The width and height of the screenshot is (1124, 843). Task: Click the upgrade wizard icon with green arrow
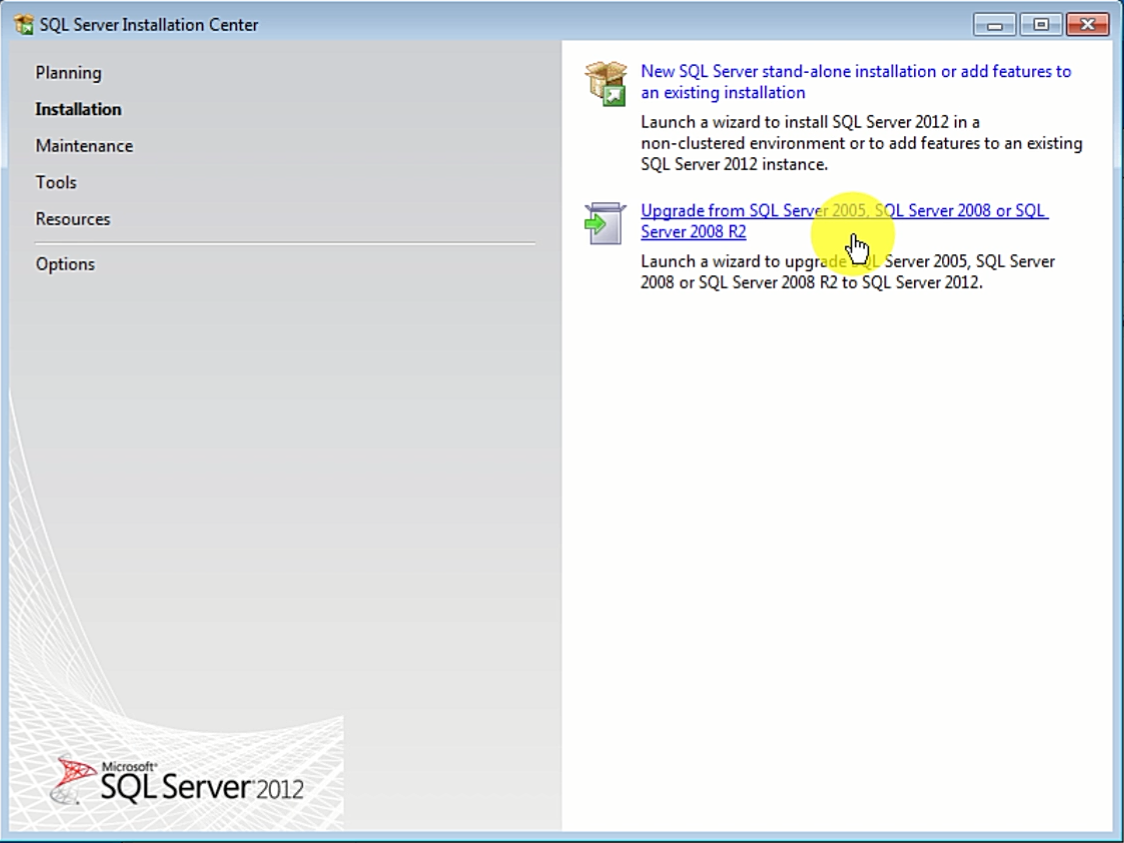(x=604, y=223)
